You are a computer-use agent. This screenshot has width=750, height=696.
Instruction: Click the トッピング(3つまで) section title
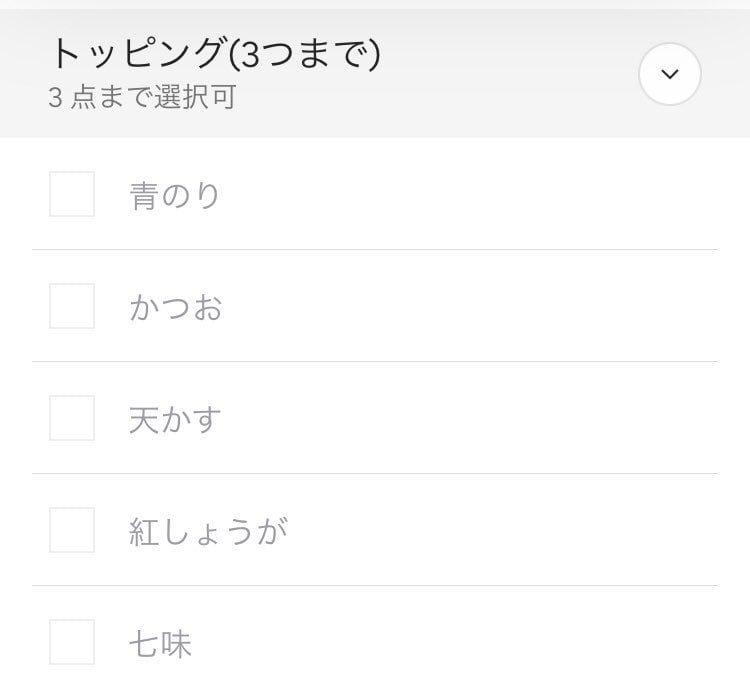(x=215, y=54)
